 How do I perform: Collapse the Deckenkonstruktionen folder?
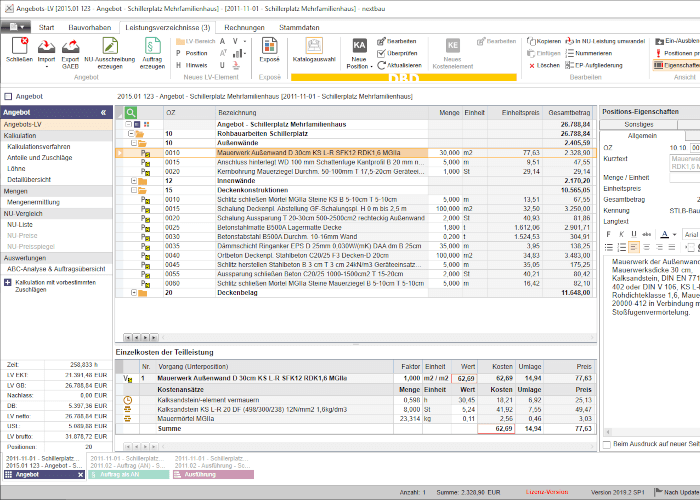[133, 190]
